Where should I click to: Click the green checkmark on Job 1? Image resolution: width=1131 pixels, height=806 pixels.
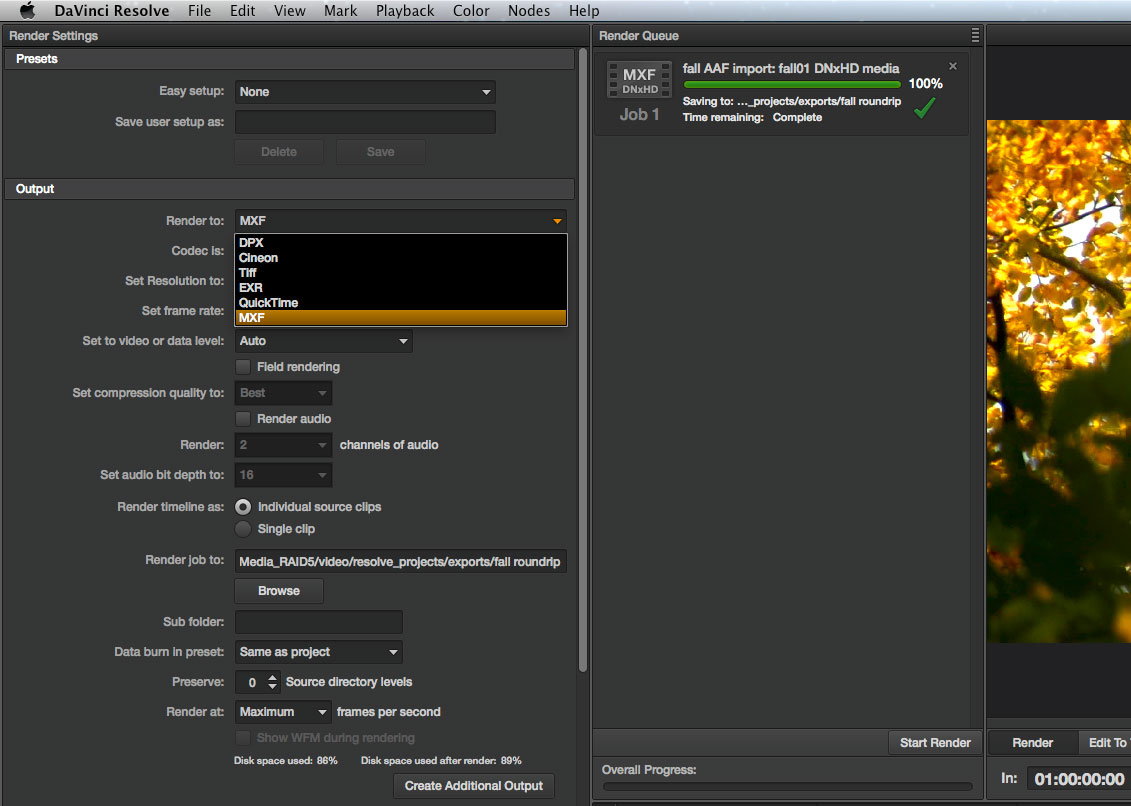click(x=925, y=108)
